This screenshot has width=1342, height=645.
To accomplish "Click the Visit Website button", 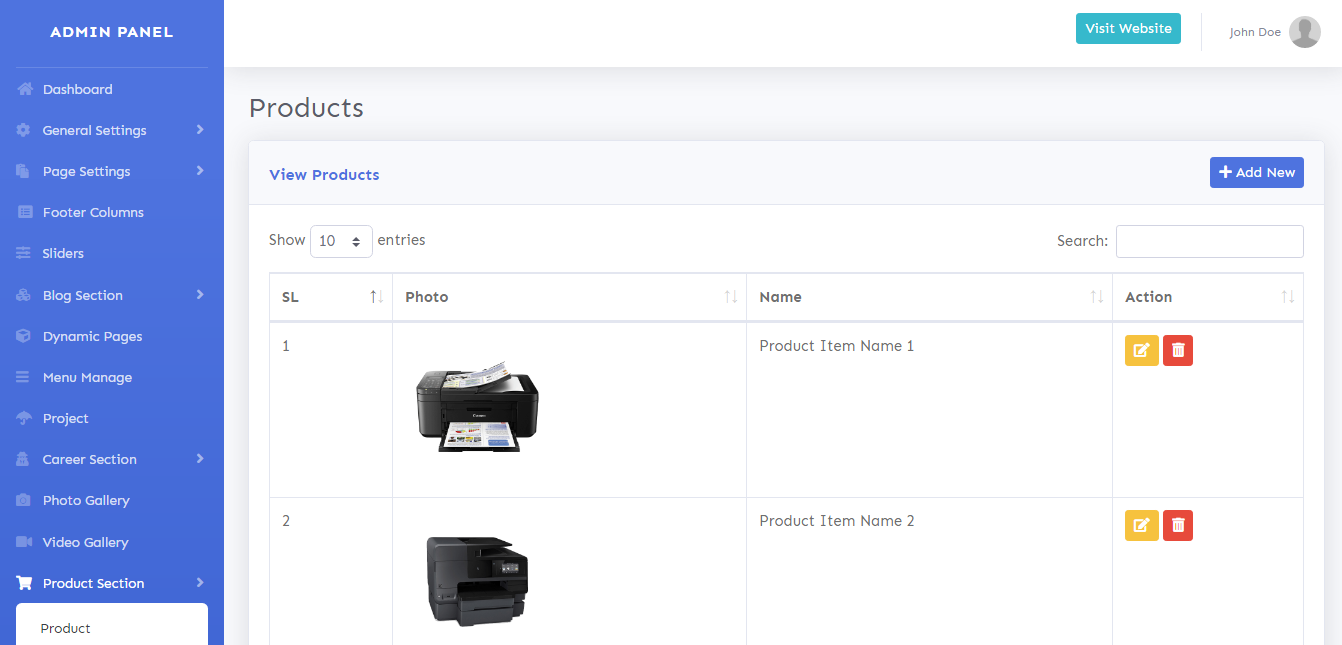I will click(1128, 29).
